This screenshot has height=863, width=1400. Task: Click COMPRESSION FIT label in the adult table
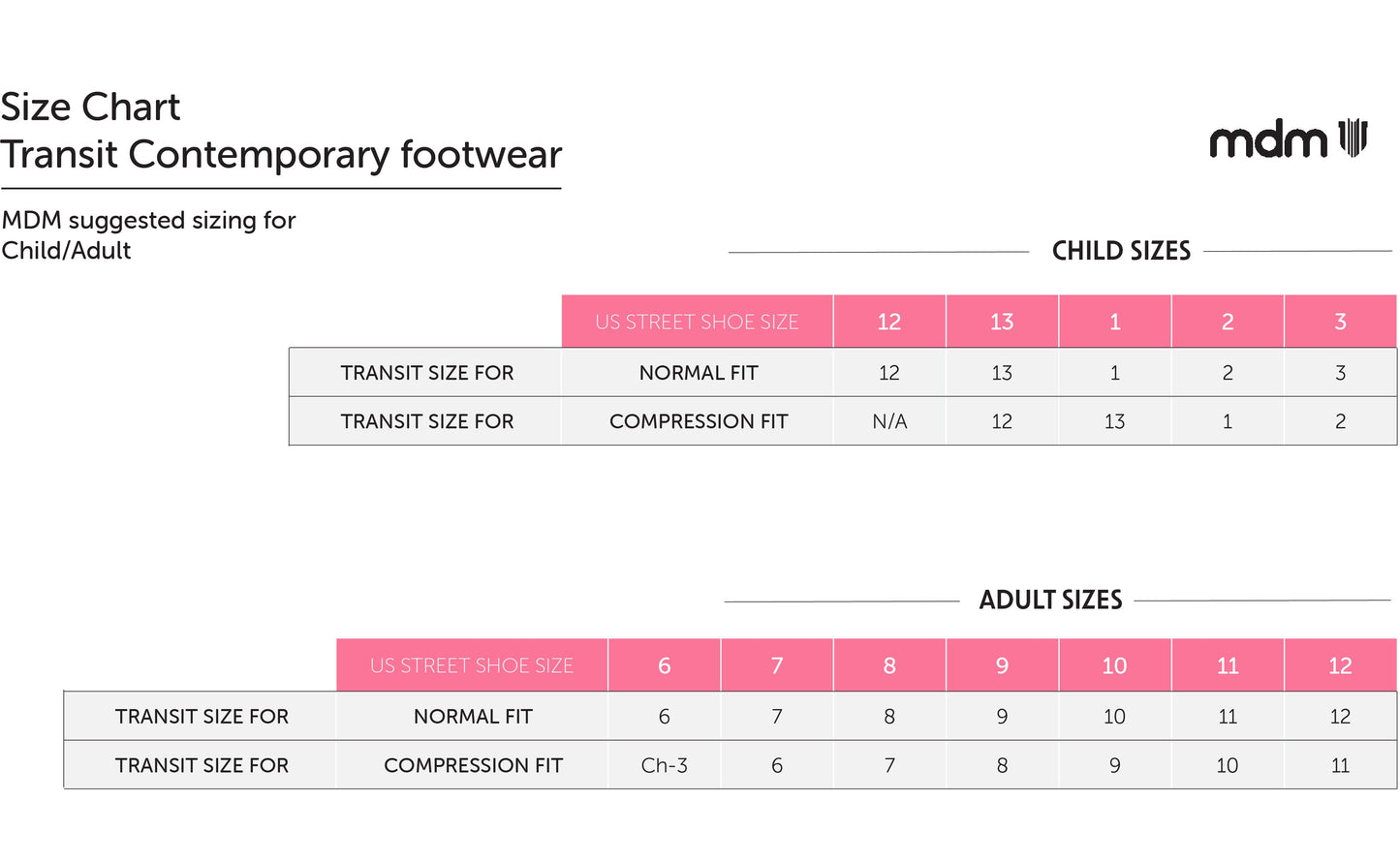(473, 765)
